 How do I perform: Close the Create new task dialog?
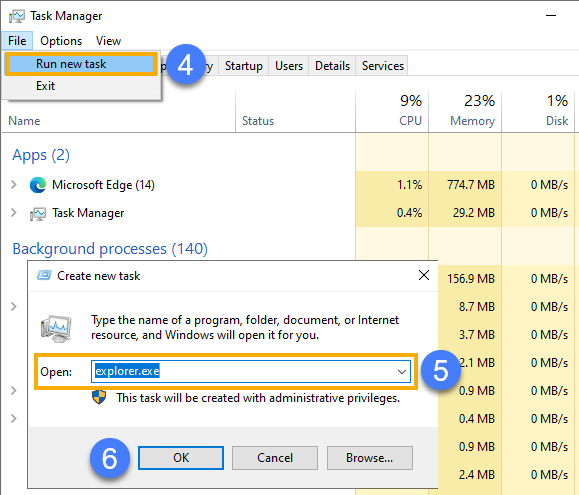click(x=424, y=275)
